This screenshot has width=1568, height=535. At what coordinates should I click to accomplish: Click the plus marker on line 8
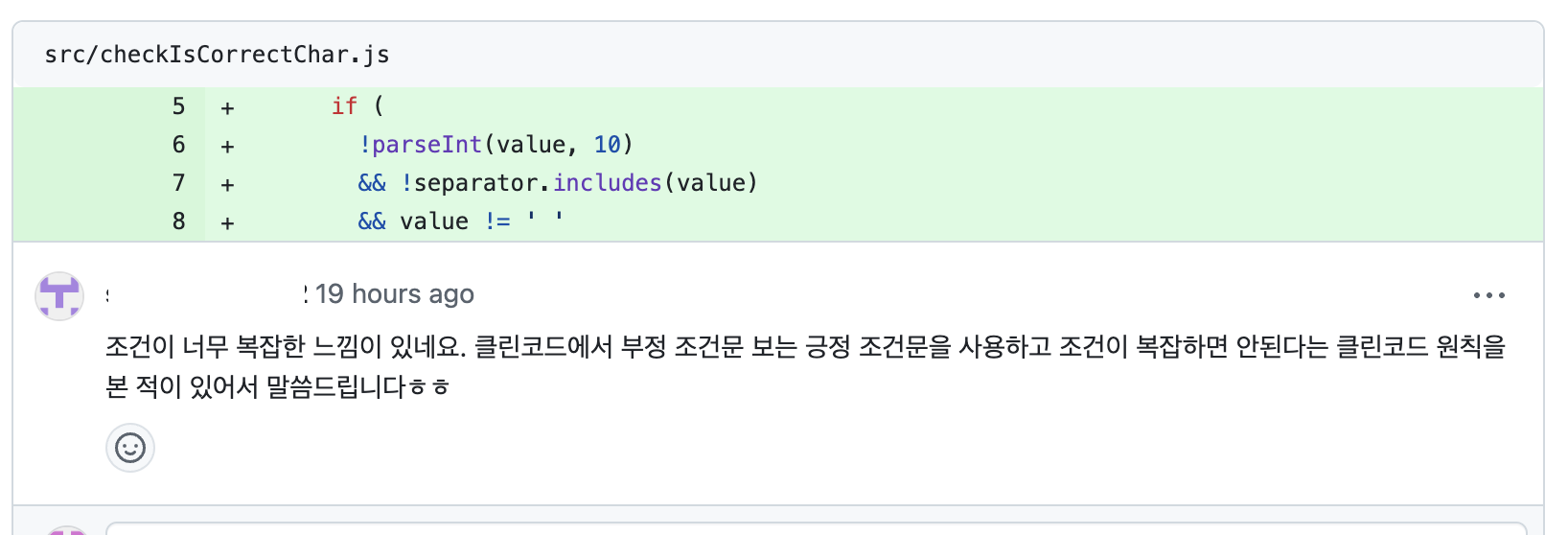(227, 222)
